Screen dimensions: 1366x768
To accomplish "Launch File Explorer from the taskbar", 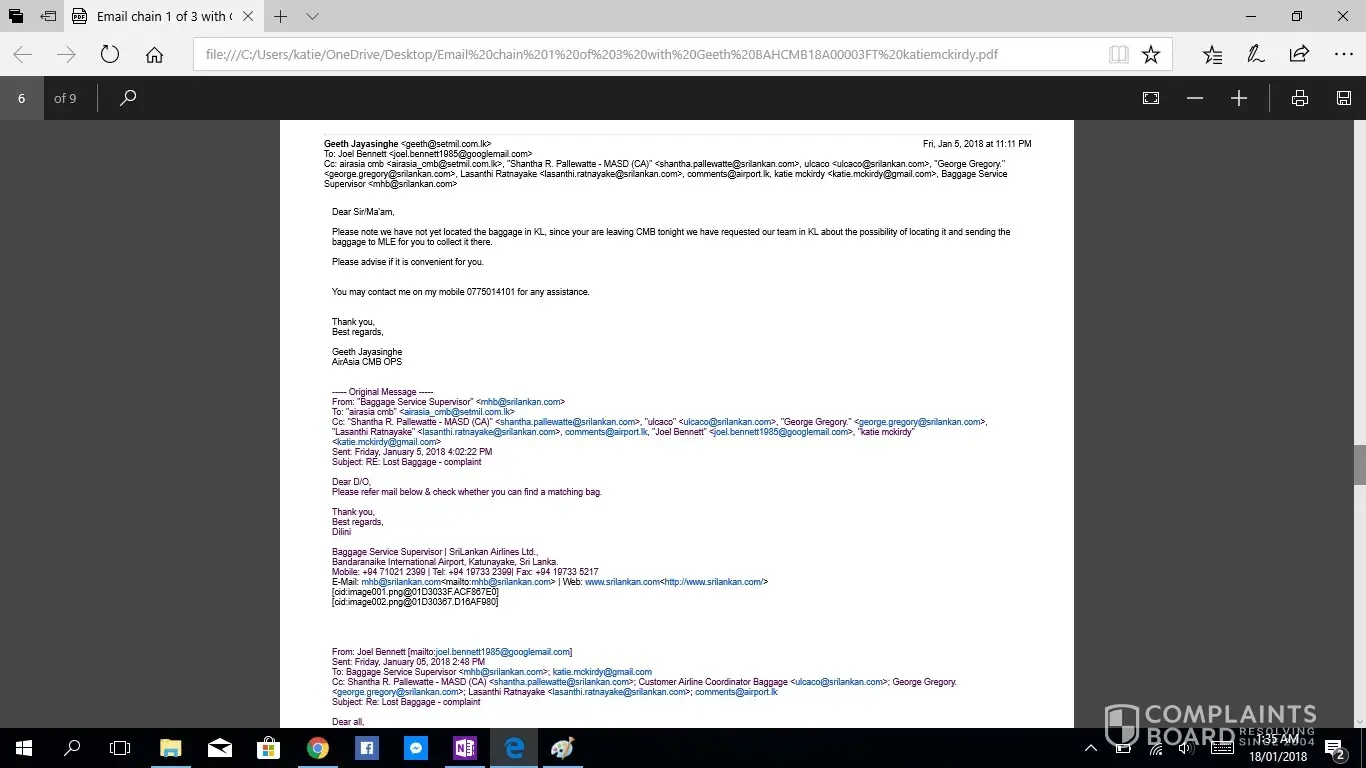I will click(x=171, y=748).
